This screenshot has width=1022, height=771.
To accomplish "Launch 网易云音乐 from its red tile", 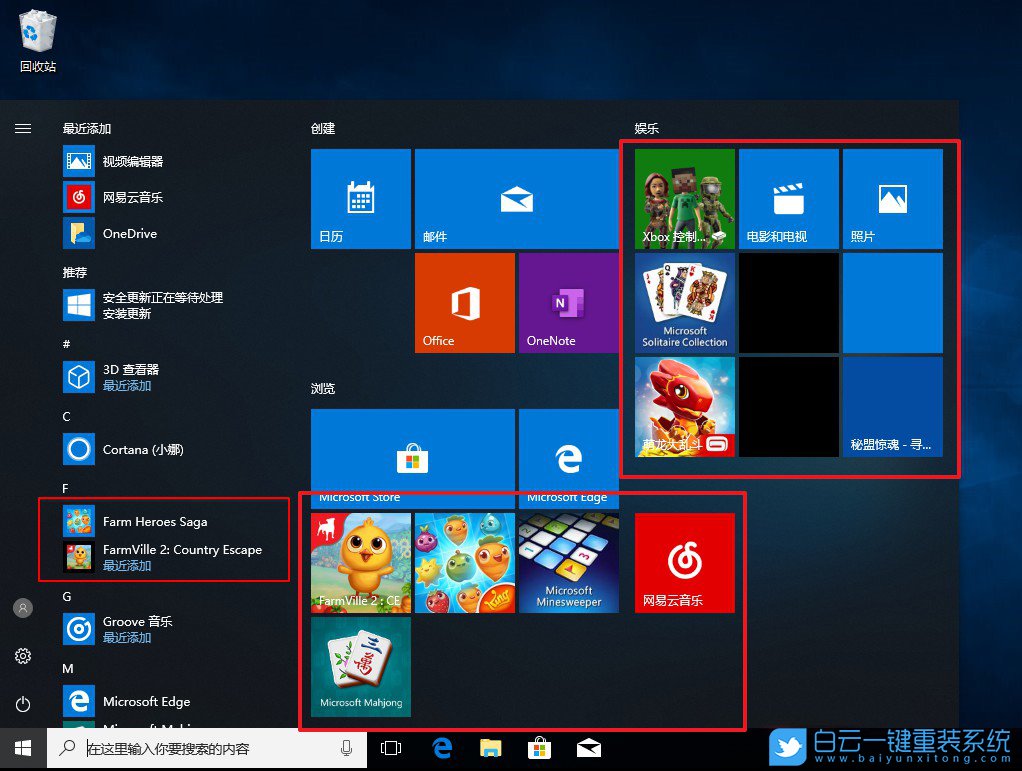I will [x=683, y=562].
